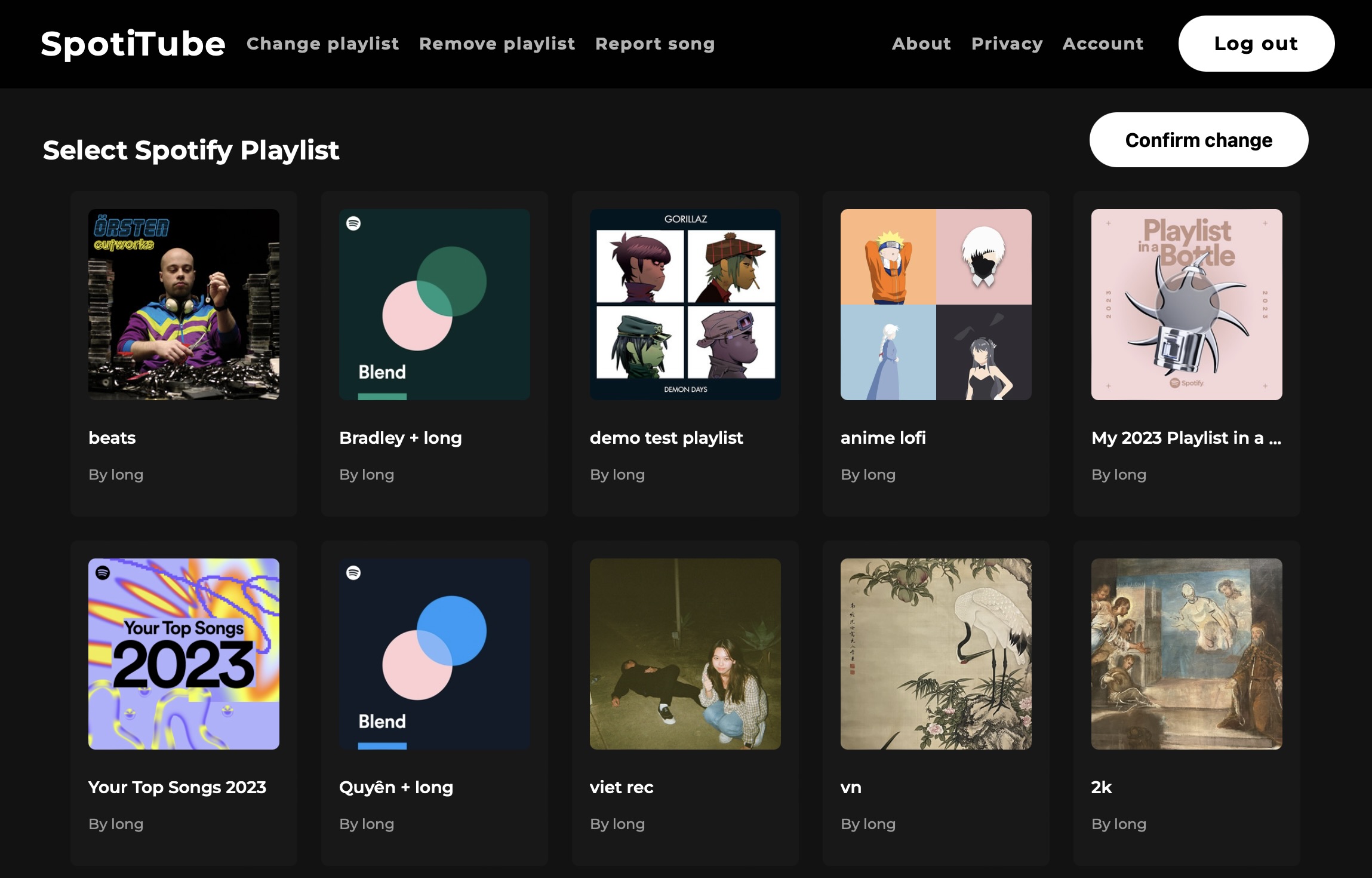
Task: Click the 'beats' playlist title
Action: 112,438
